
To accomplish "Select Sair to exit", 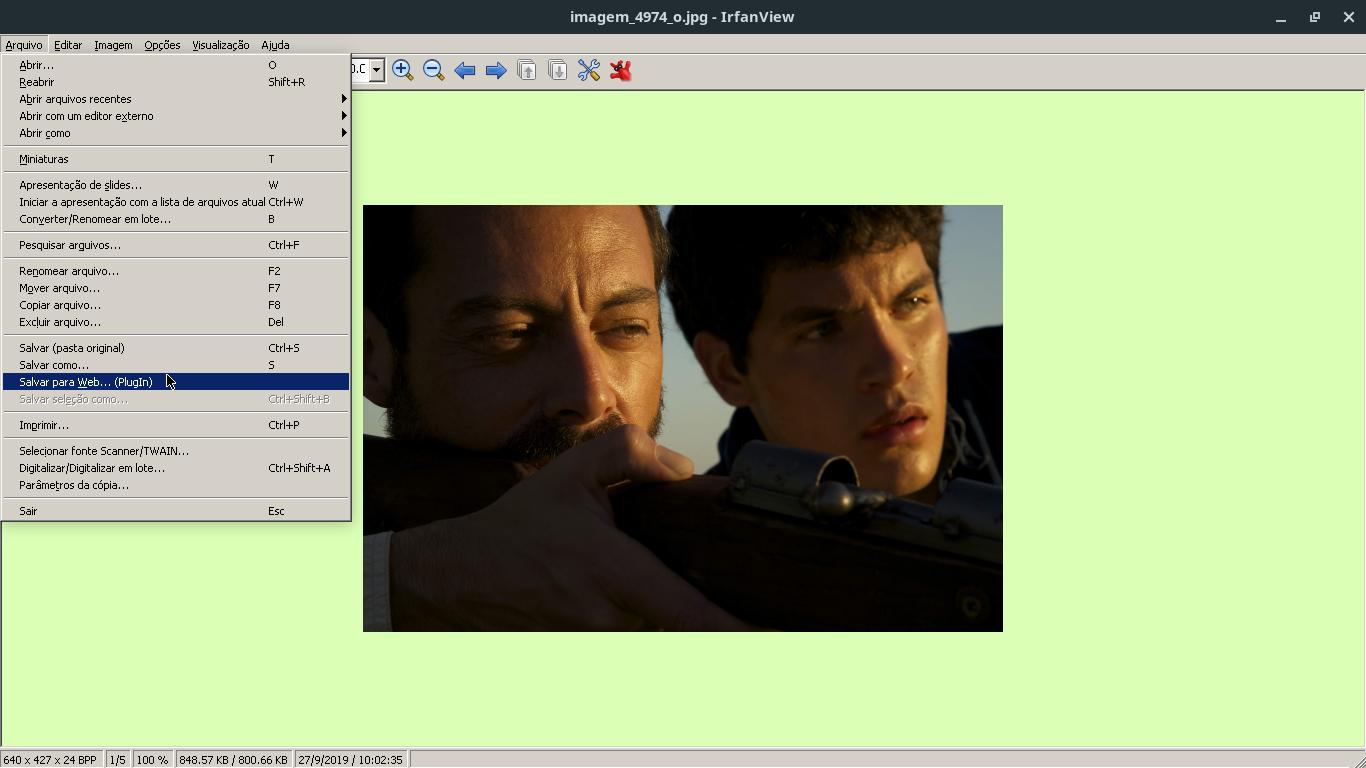I will 176,511.
